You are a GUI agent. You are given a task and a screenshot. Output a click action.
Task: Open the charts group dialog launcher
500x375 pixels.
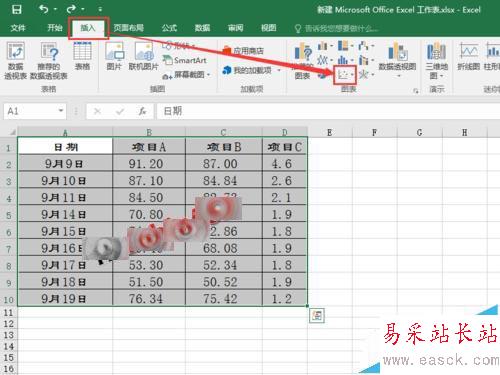point(416,90)
